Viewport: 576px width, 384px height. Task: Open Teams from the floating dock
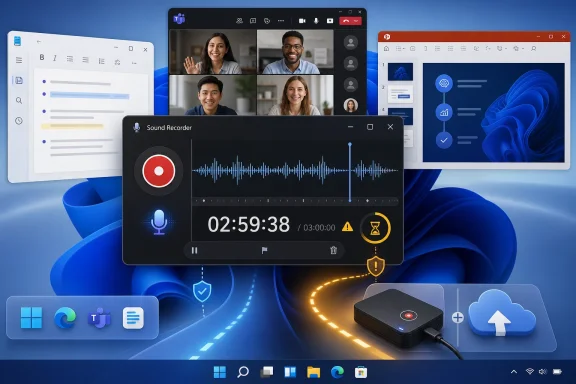pos(99,318)
